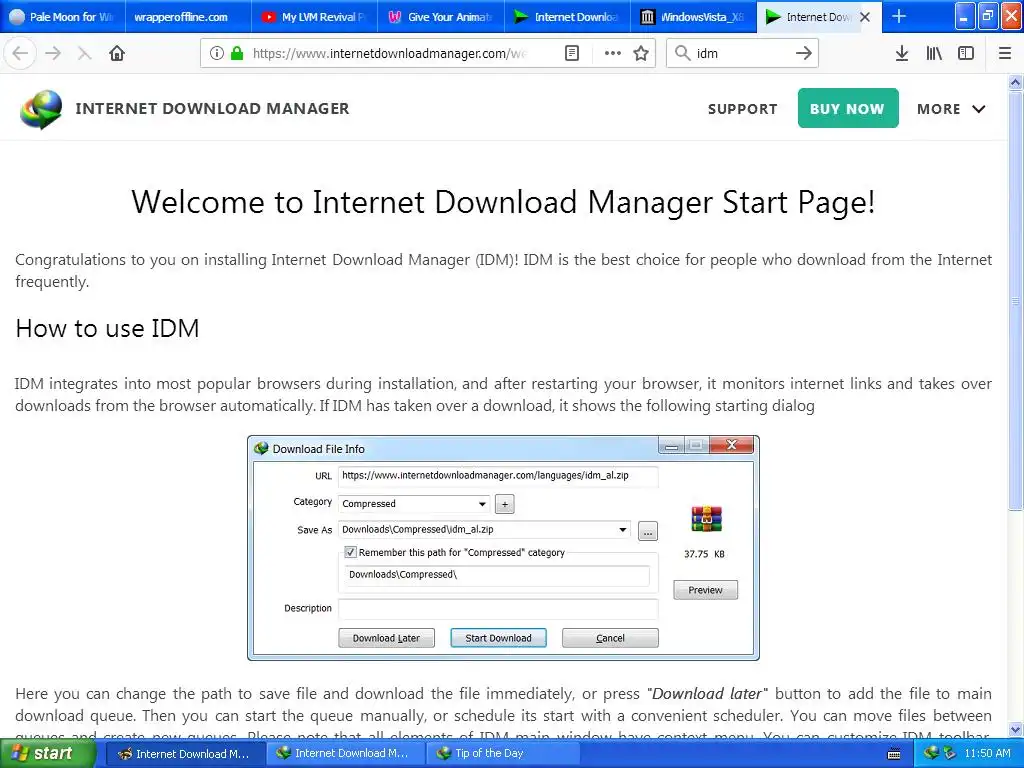
Task: Click the WinRAR archive icon in dialog image
Action: [707, 519]
